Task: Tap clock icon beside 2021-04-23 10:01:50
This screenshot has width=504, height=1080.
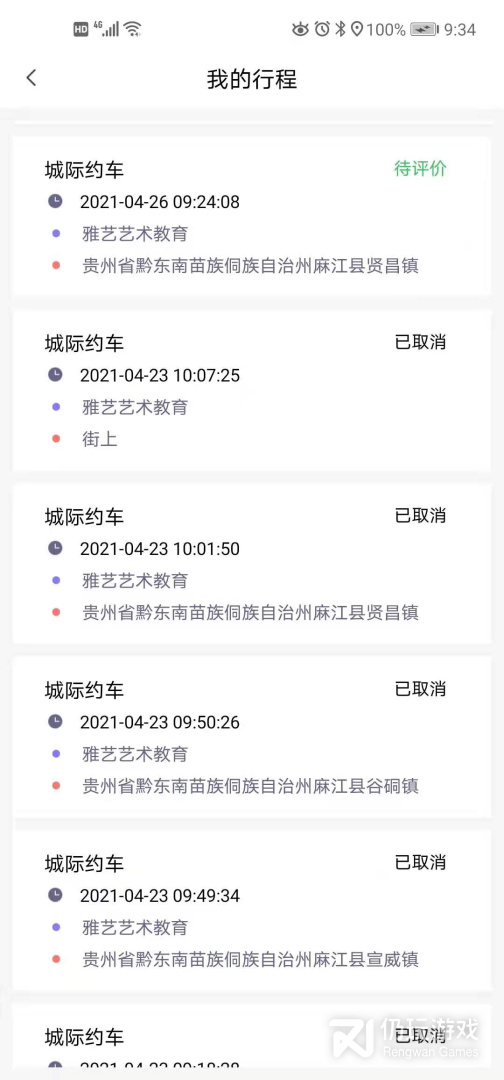Action: [x=55, y=548]
